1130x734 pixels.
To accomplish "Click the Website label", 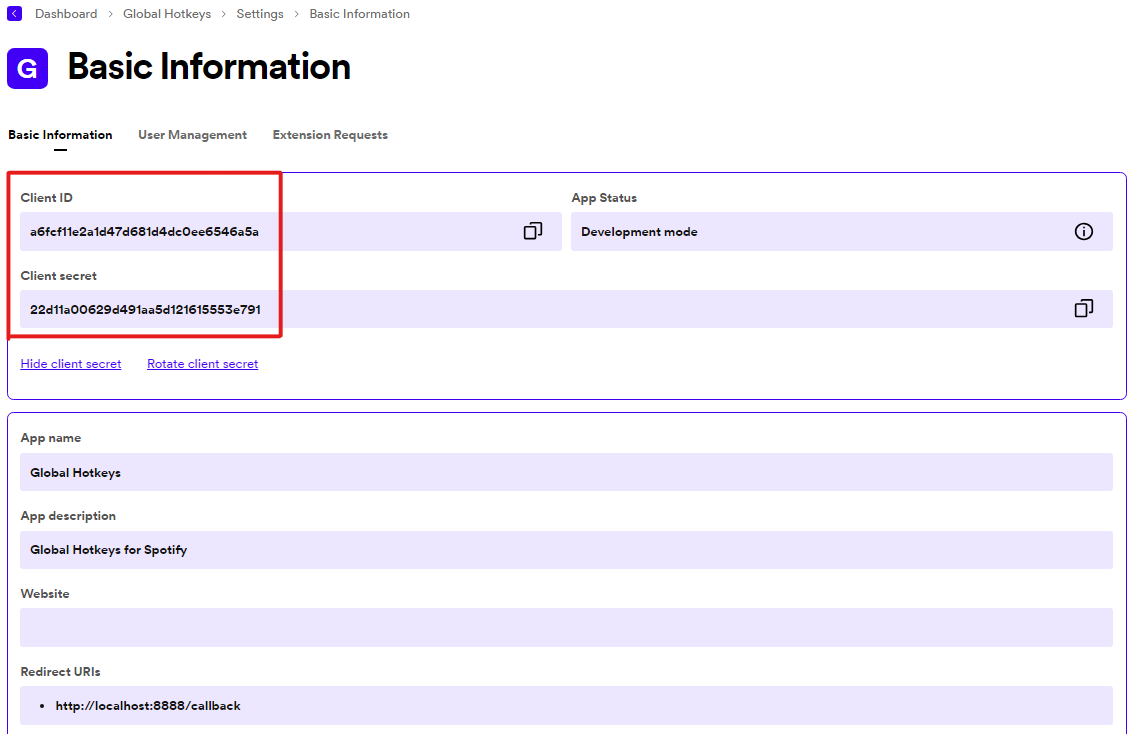I will [45, 594].
